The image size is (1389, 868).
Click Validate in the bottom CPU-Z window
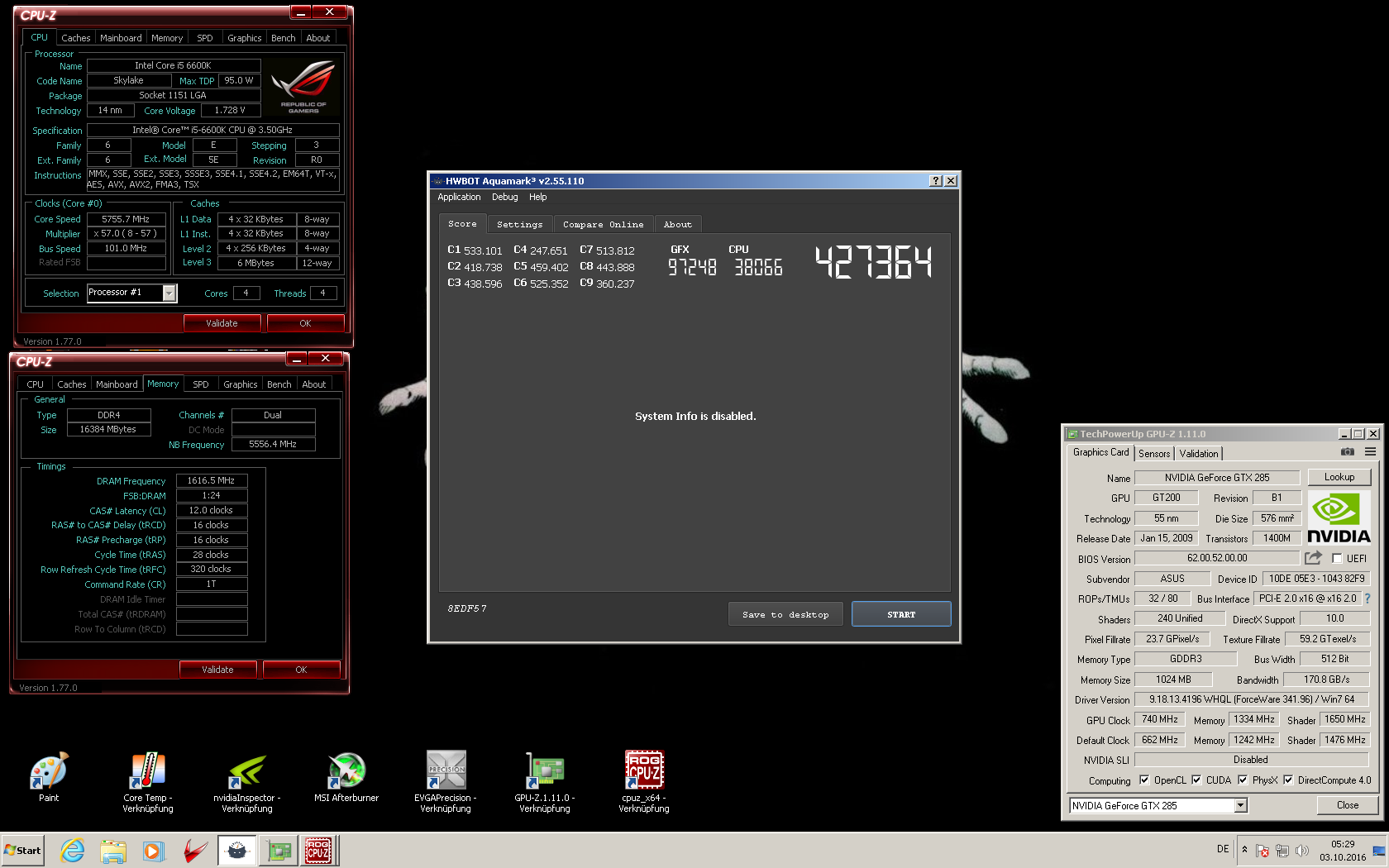(217, 670)
